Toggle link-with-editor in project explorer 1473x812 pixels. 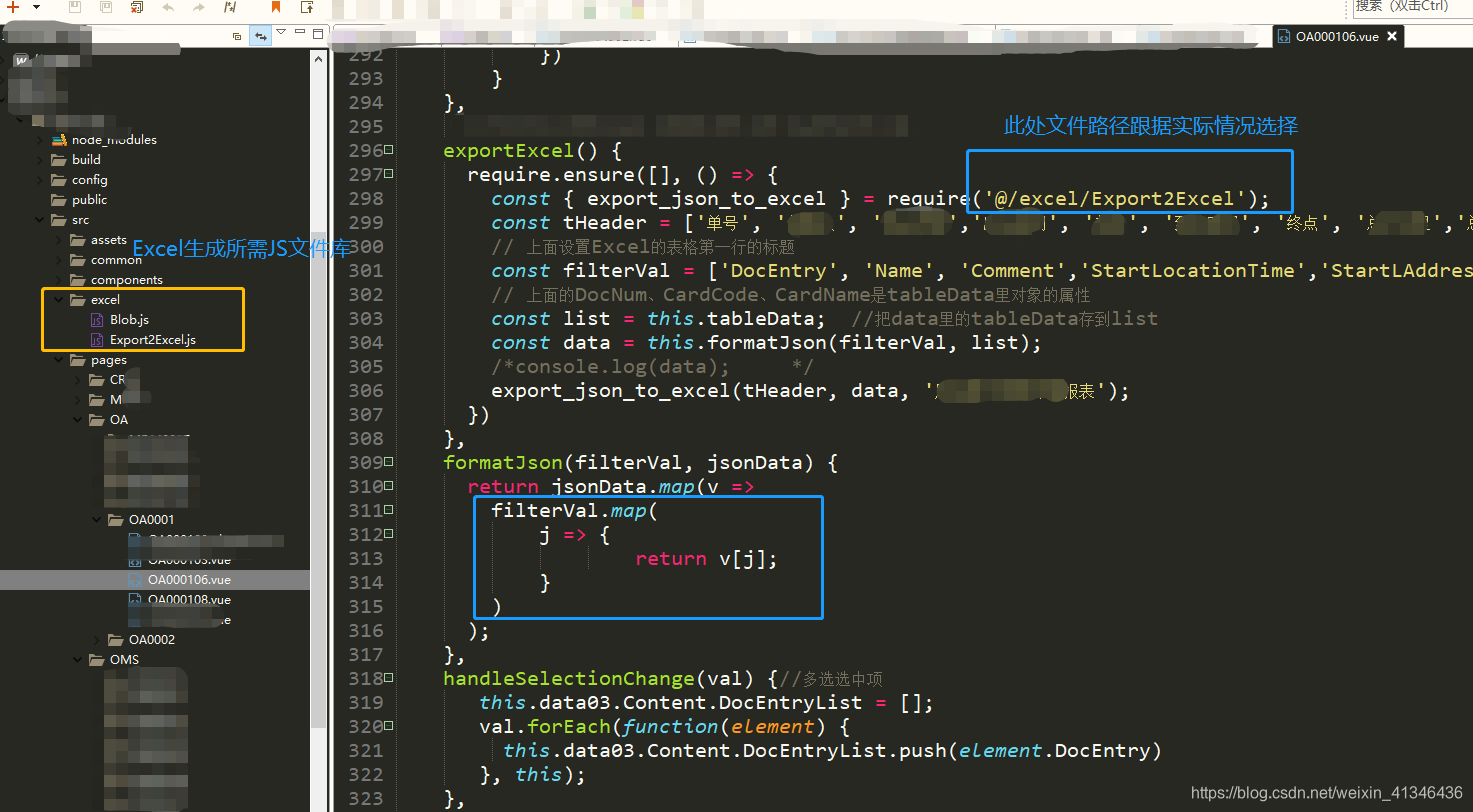click(260, 35)
